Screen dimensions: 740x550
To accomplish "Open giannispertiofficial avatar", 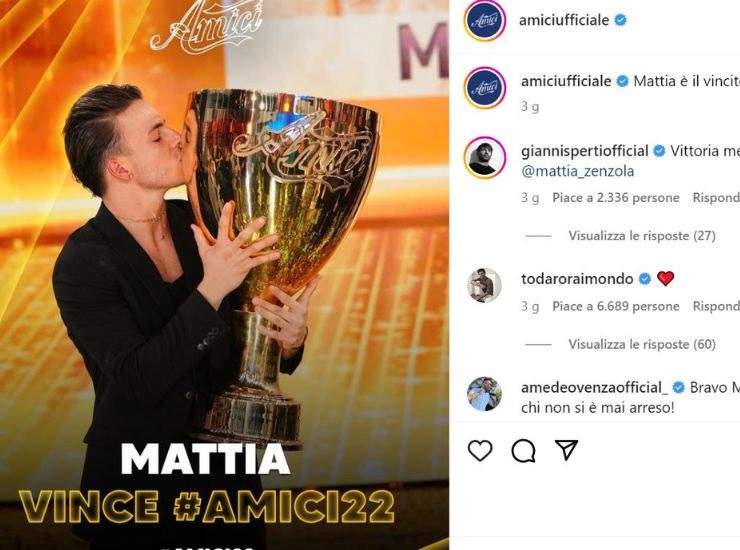I will click(x=485, y=157).
